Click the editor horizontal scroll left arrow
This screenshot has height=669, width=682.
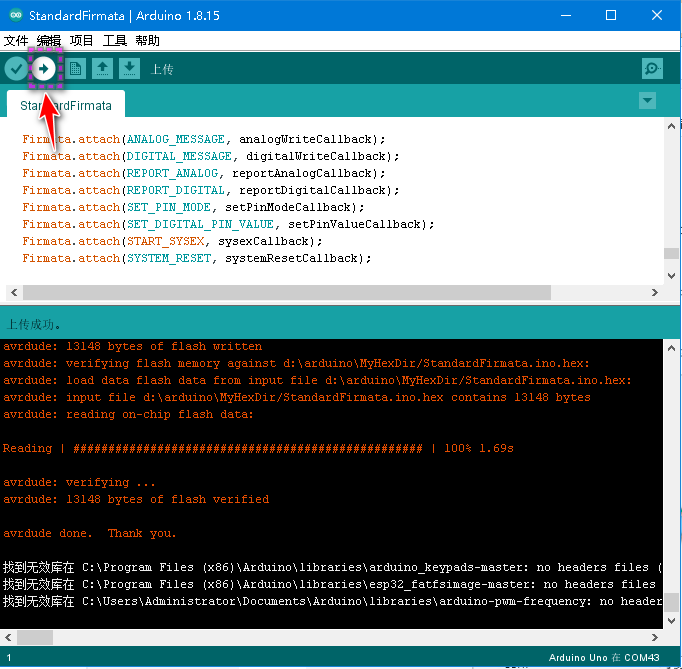tap(14, 292)
